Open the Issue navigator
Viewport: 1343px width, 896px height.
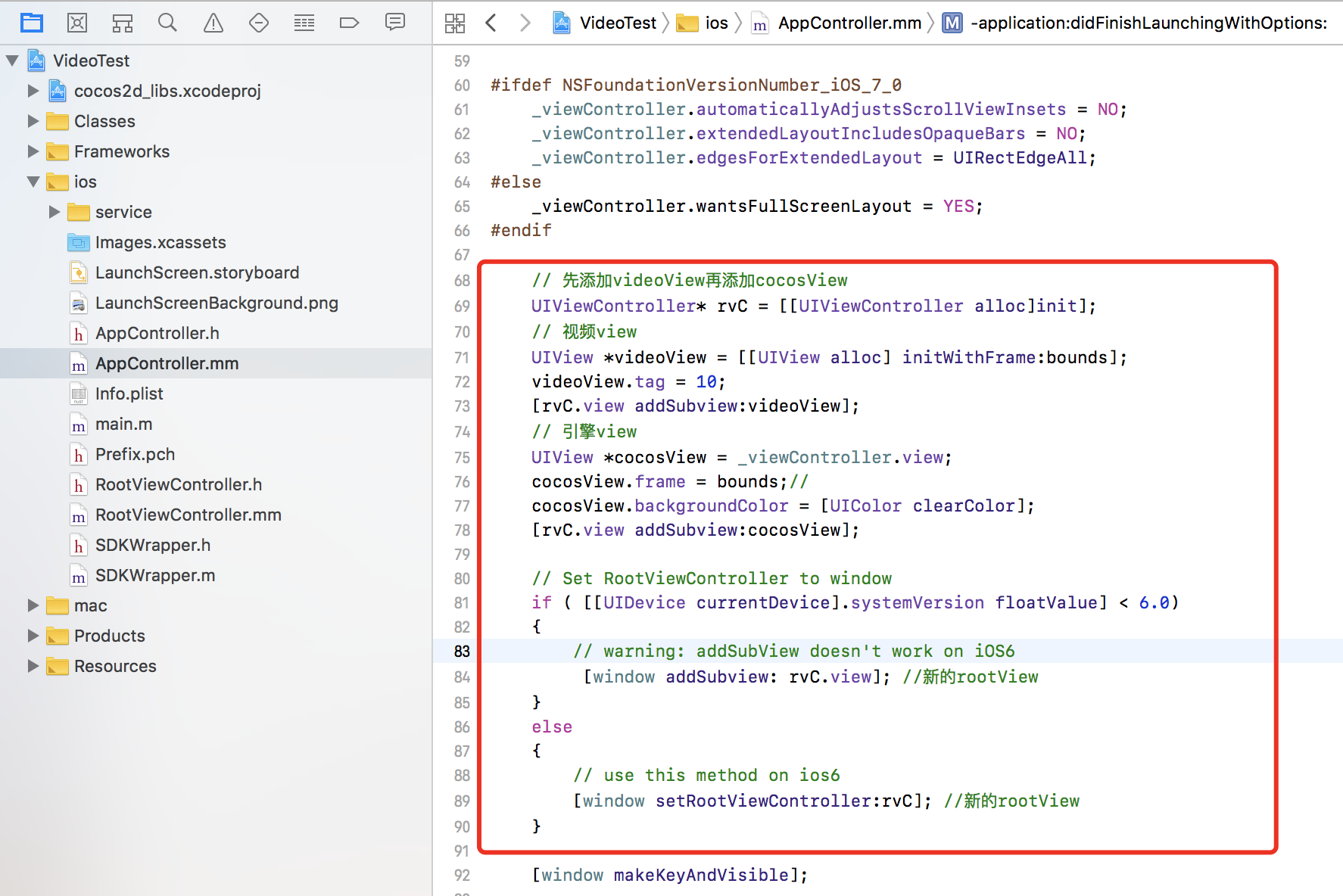coord(213,23)
